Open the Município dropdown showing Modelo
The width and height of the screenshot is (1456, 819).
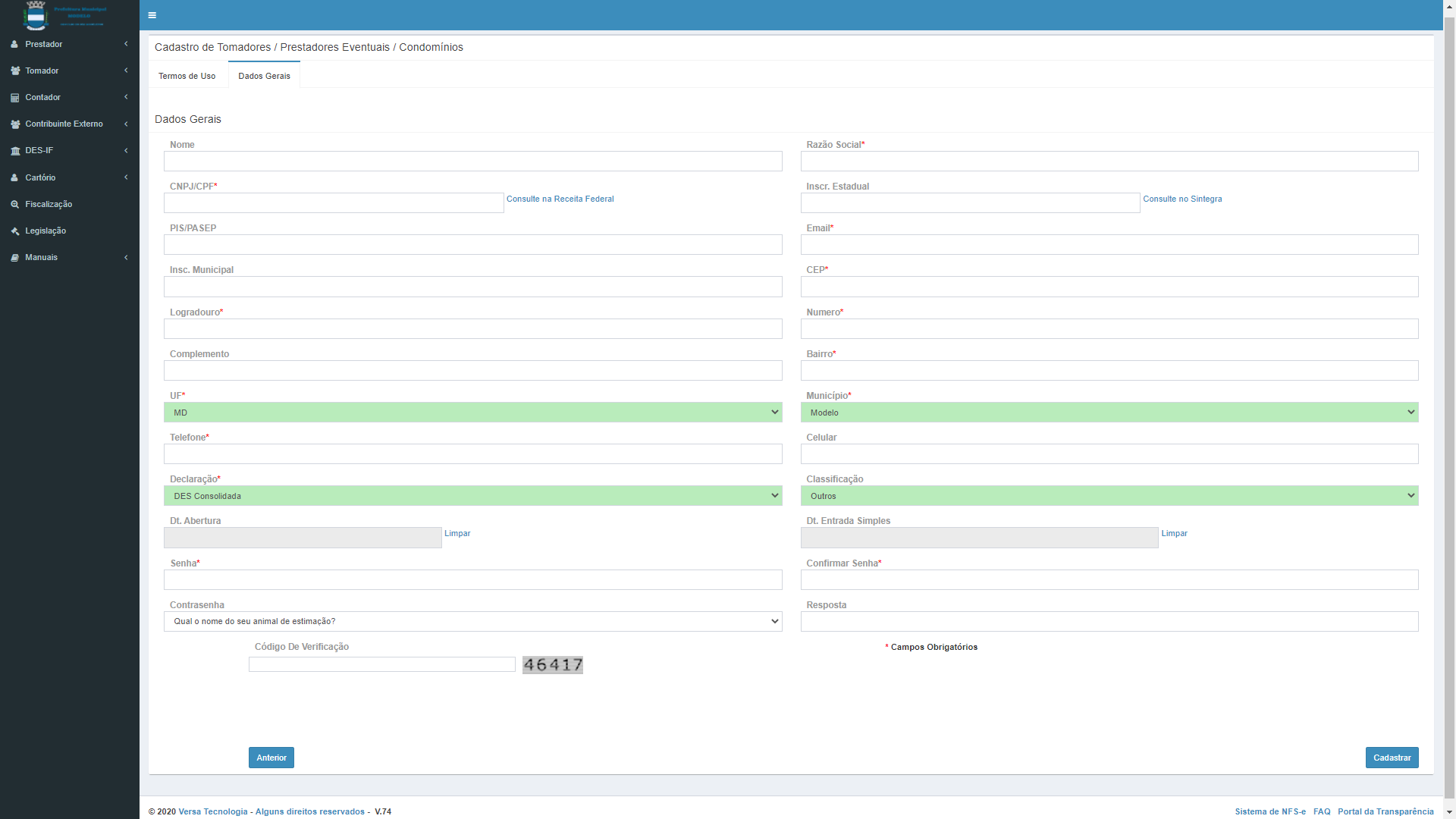pos(1109,413)
